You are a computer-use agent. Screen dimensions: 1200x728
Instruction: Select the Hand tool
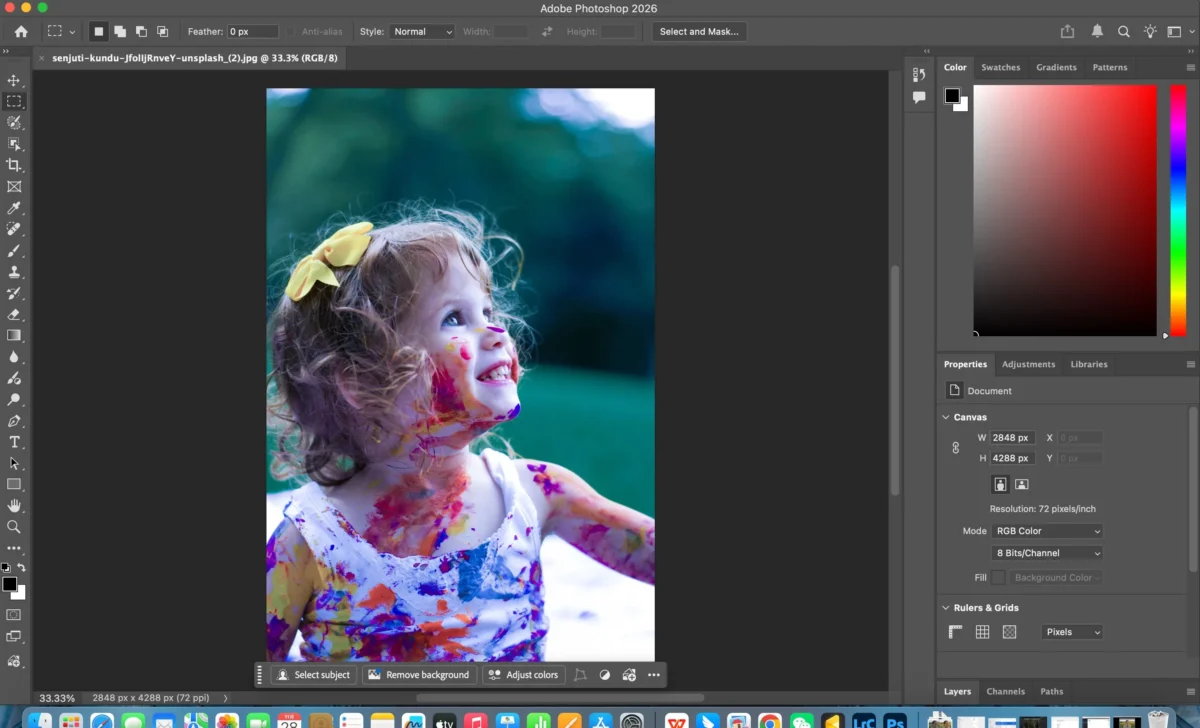[x=14, y=506]
